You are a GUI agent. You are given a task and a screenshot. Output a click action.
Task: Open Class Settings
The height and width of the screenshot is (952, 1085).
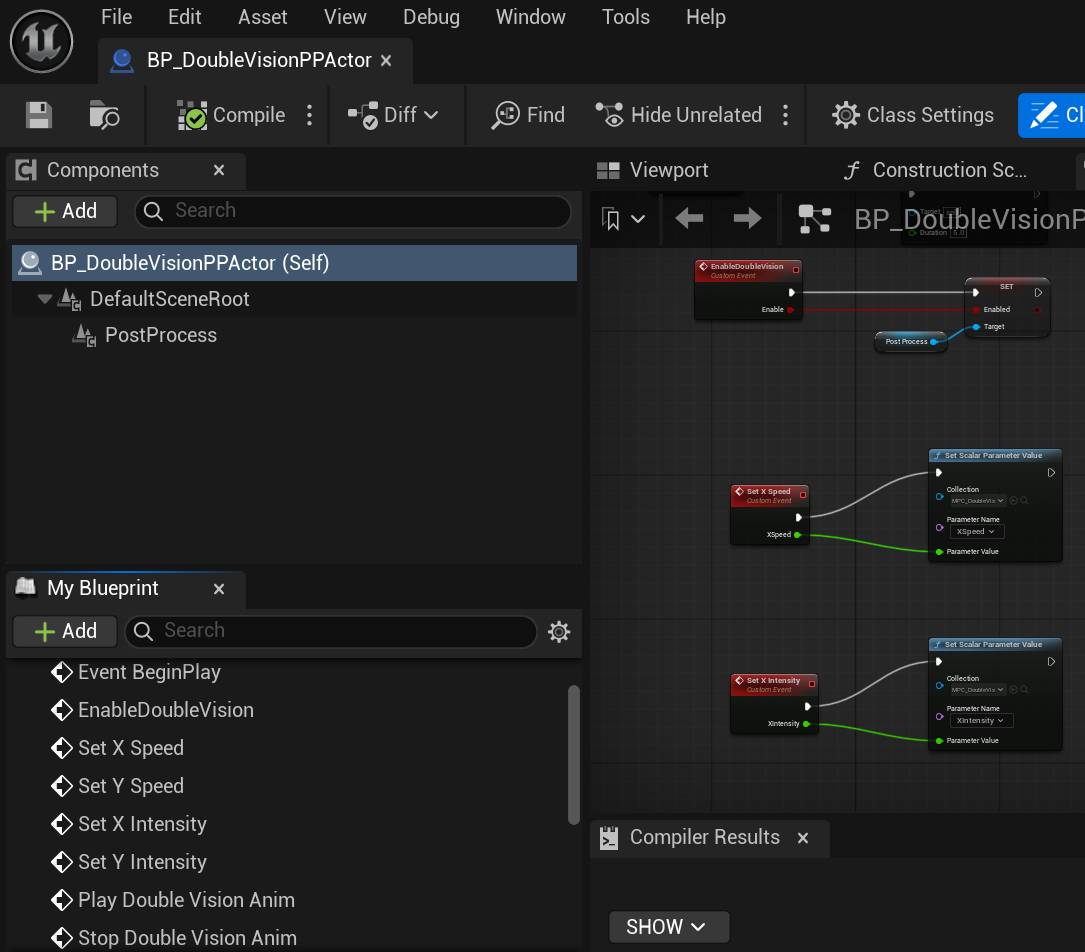[x=846, y=115]
